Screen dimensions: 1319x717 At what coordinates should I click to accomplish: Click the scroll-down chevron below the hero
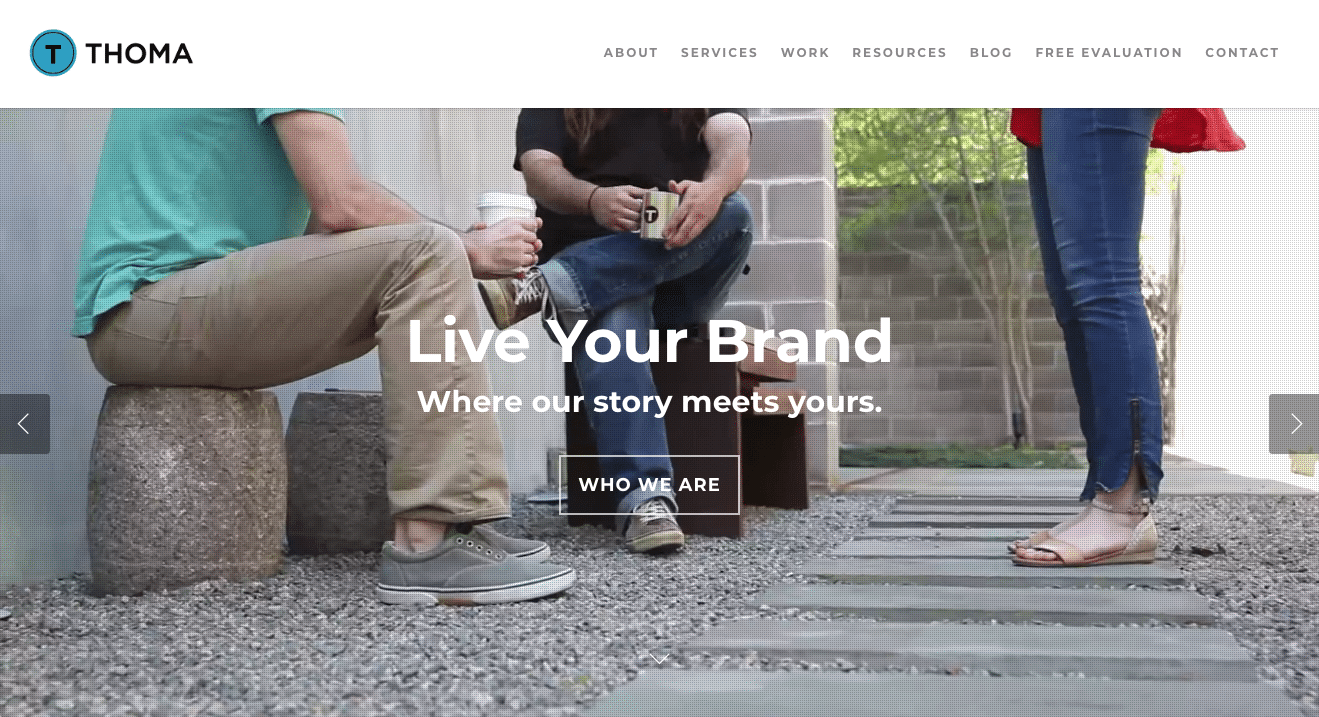tap(659, 657)
